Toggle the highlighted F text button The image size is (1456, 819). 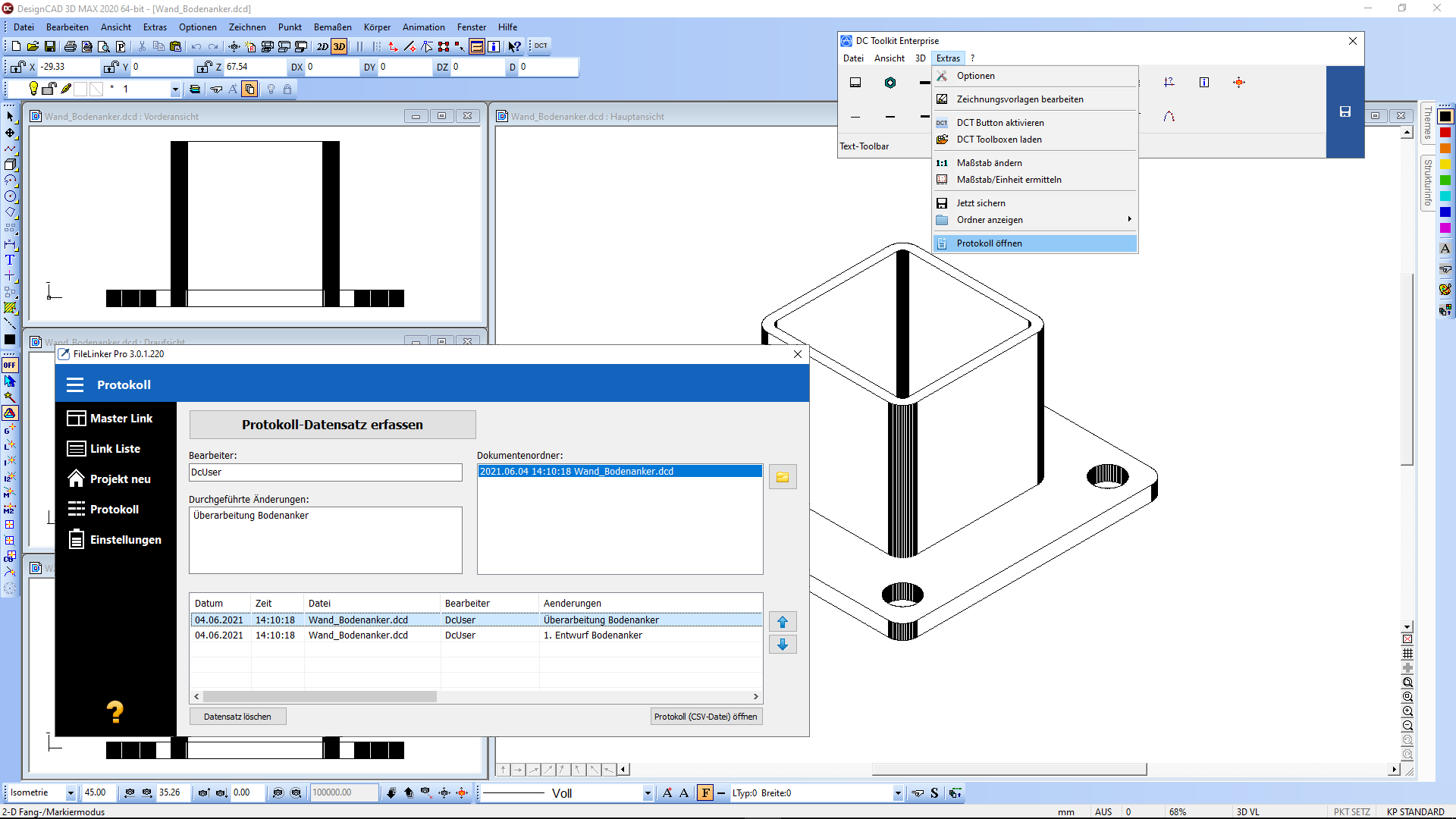pyautogui.click(x=705, y=793)
